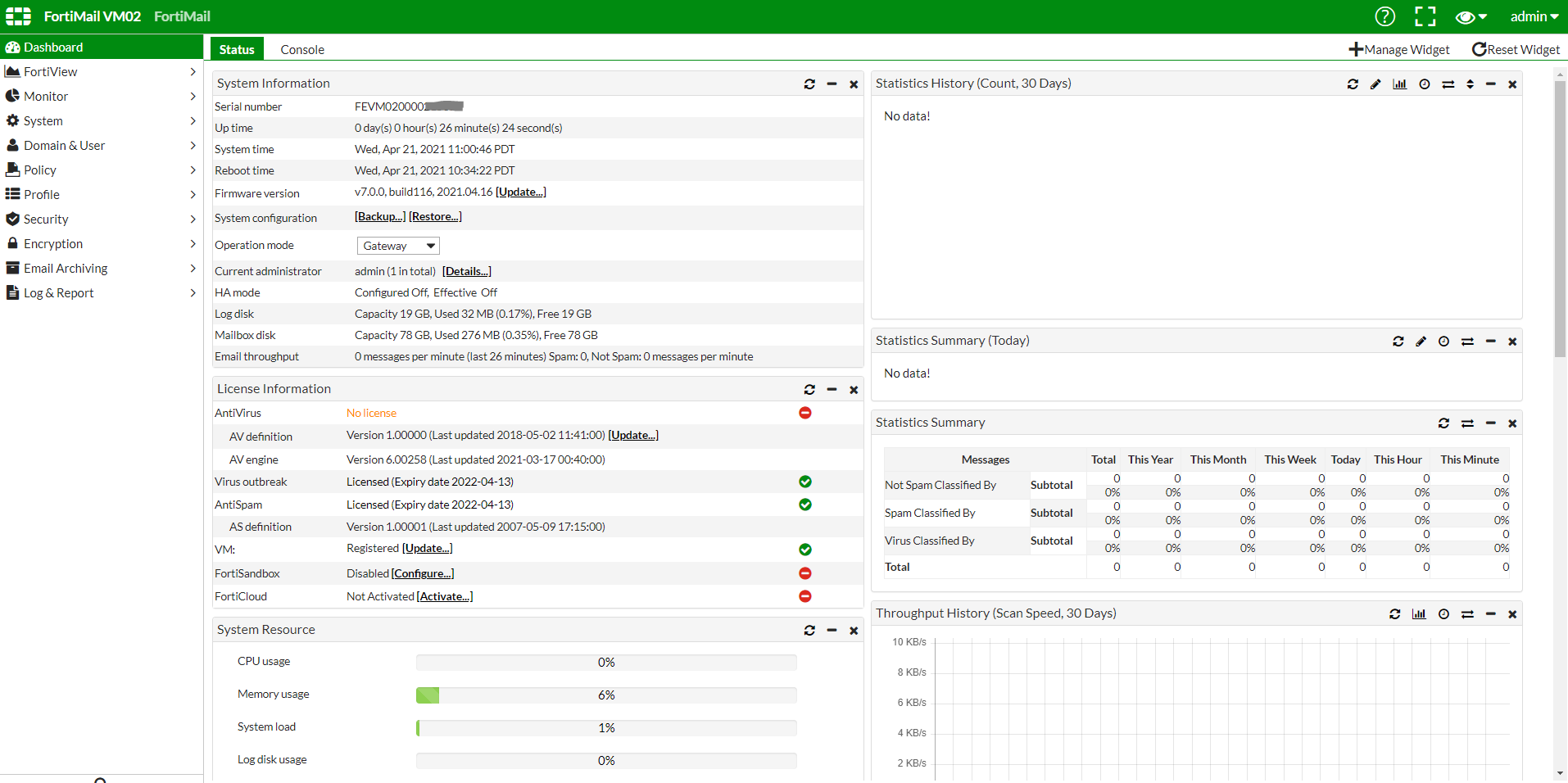
Task: Click the Backup link for system configuration
Action: [379, 217]
